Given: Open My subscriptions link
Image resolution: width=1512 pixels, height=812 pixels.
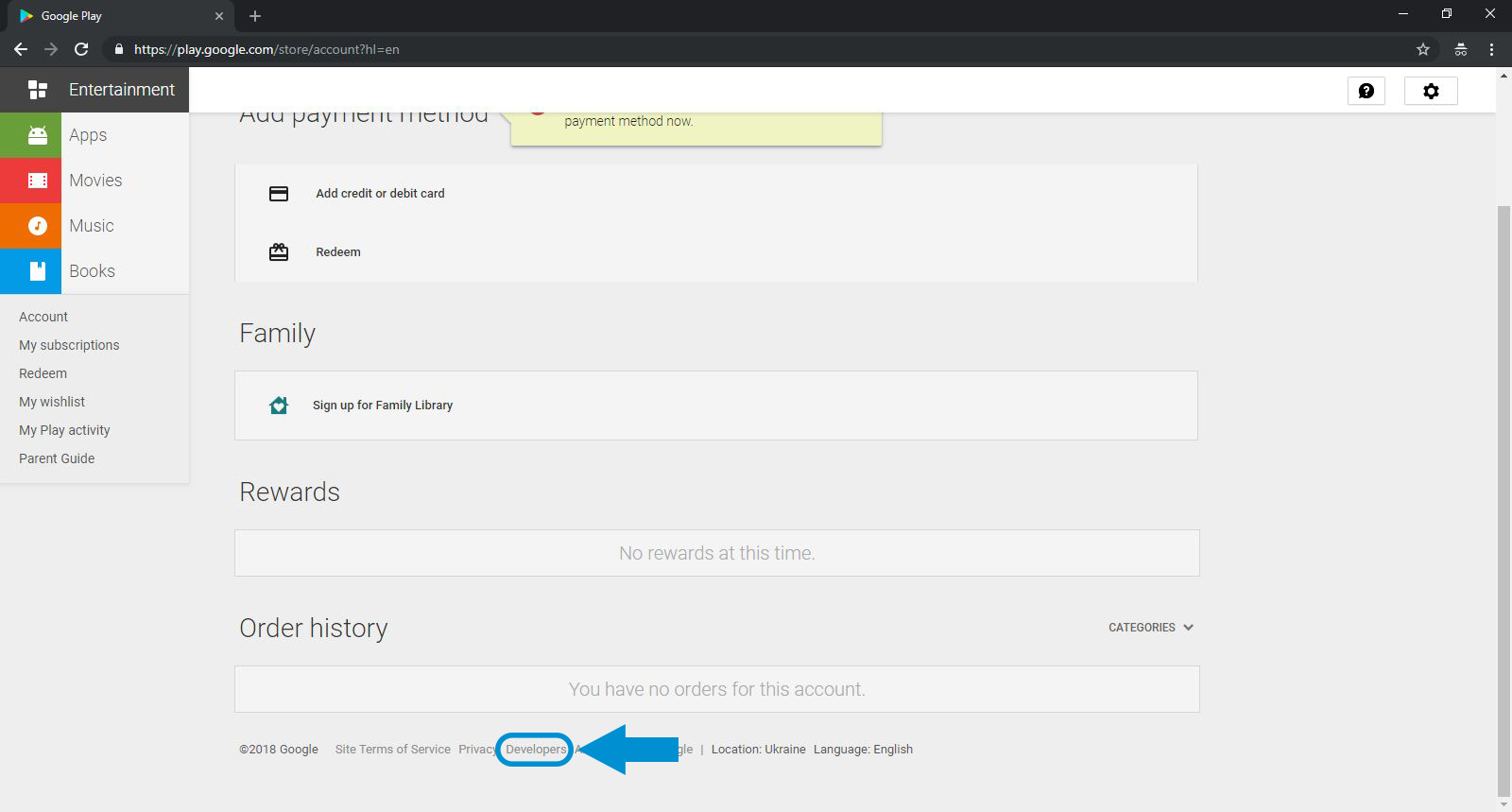Looking at the screenshot, I should [69, 345].
